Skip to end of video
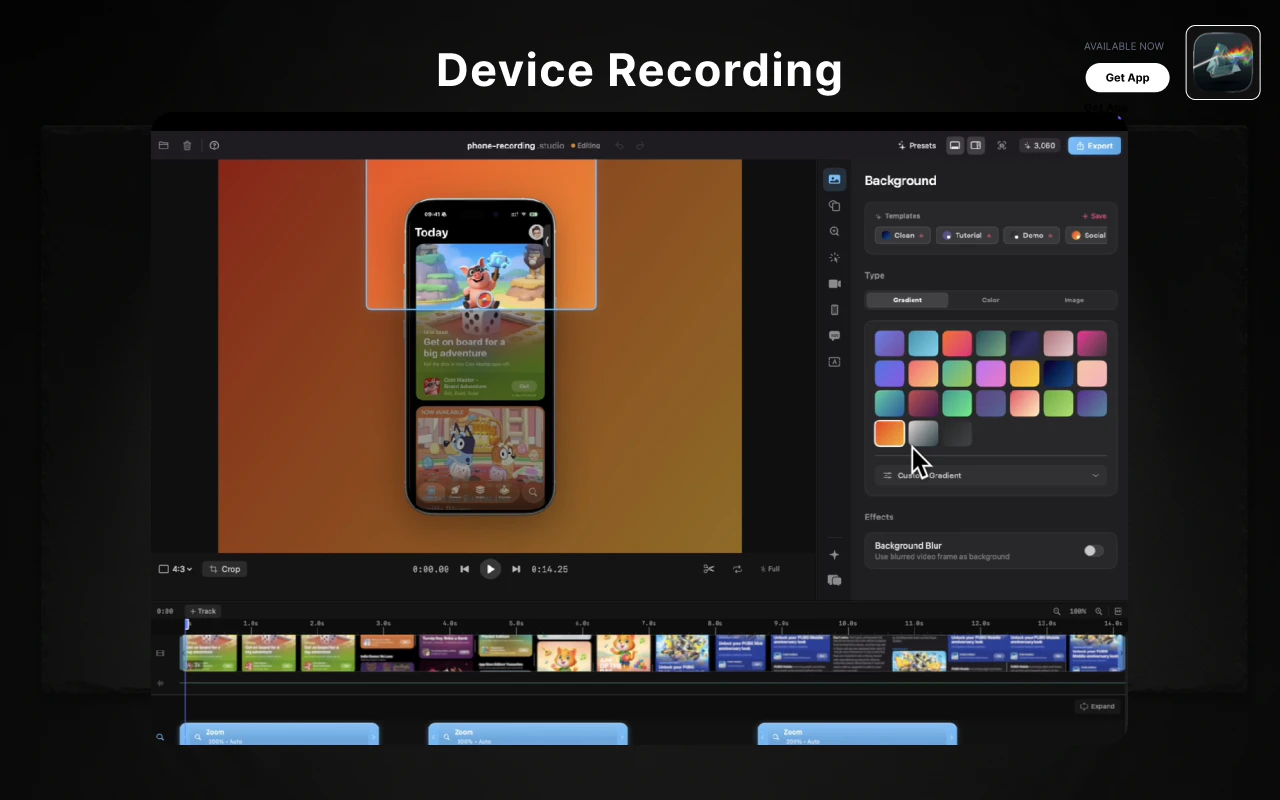 point(516,569)
